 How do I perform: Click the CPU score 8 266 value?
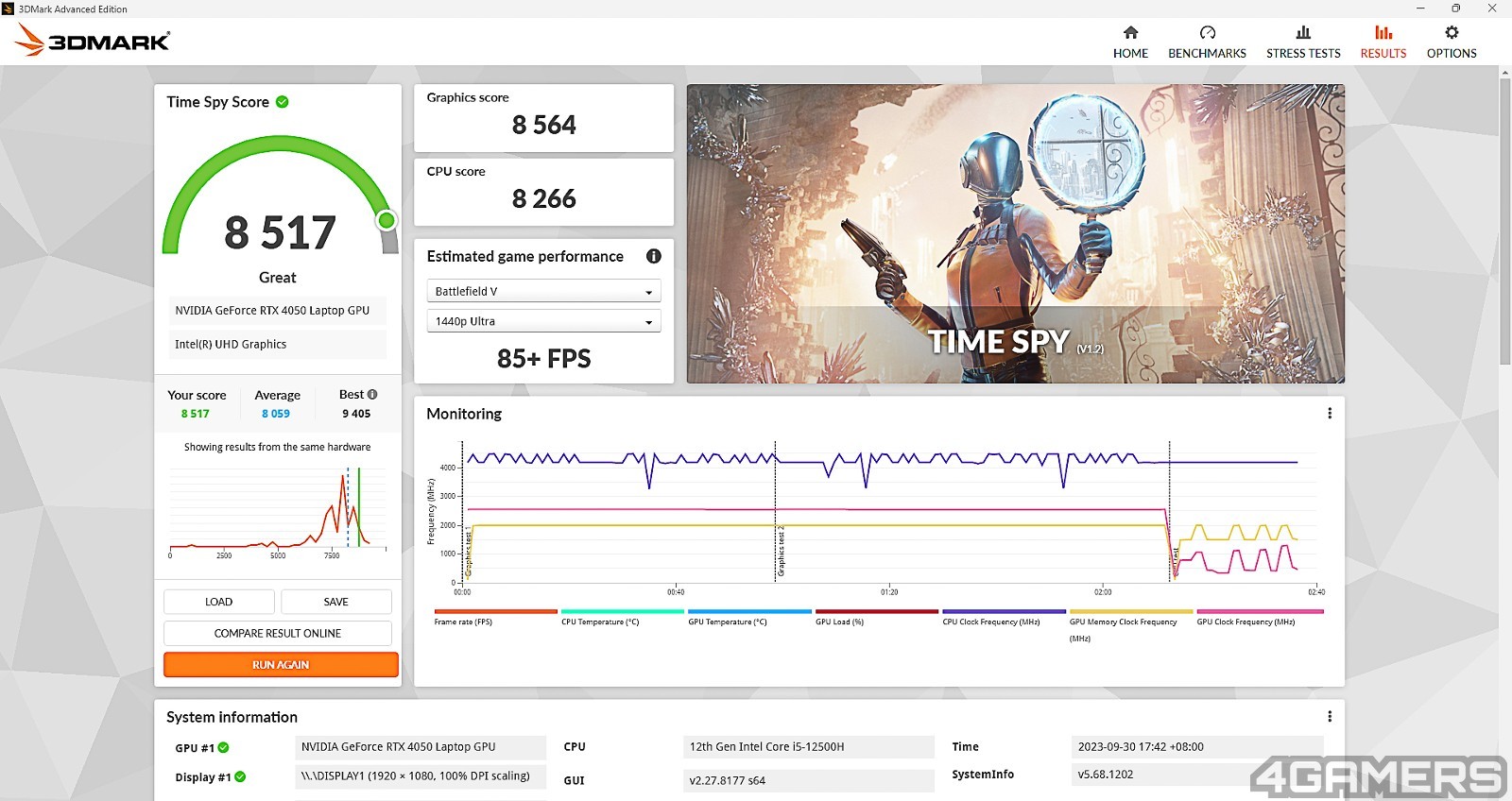[x=544, y=198]
